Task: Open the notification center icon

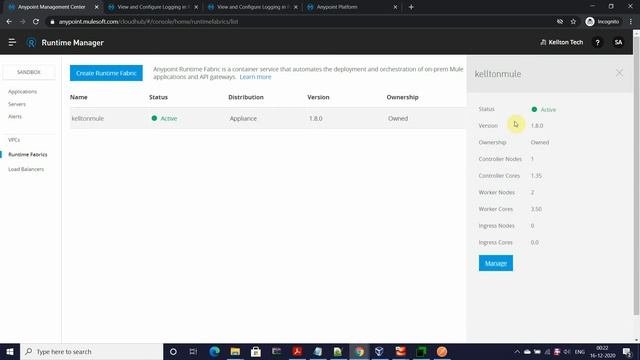Action: tap(627, 351)
